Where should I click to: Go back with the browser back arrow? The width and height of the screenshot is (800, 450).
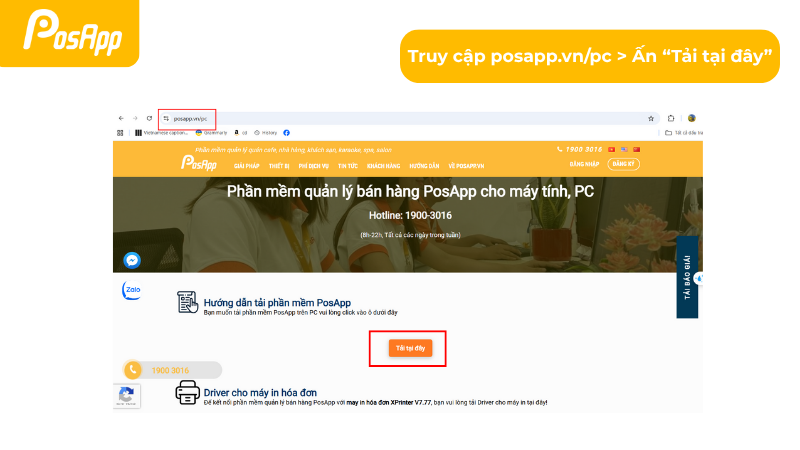[121, 118]
